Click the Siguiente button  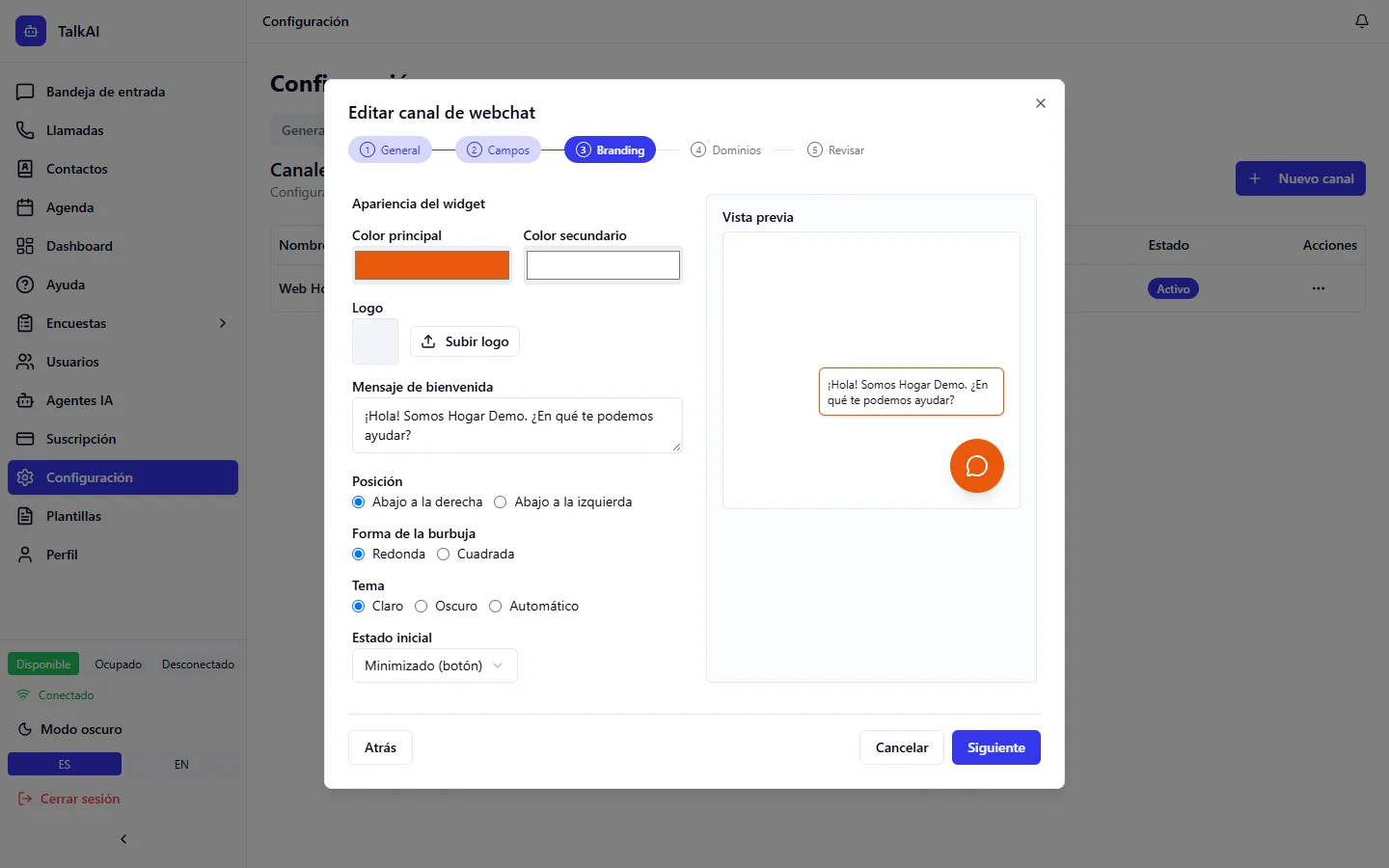point(996,747)
